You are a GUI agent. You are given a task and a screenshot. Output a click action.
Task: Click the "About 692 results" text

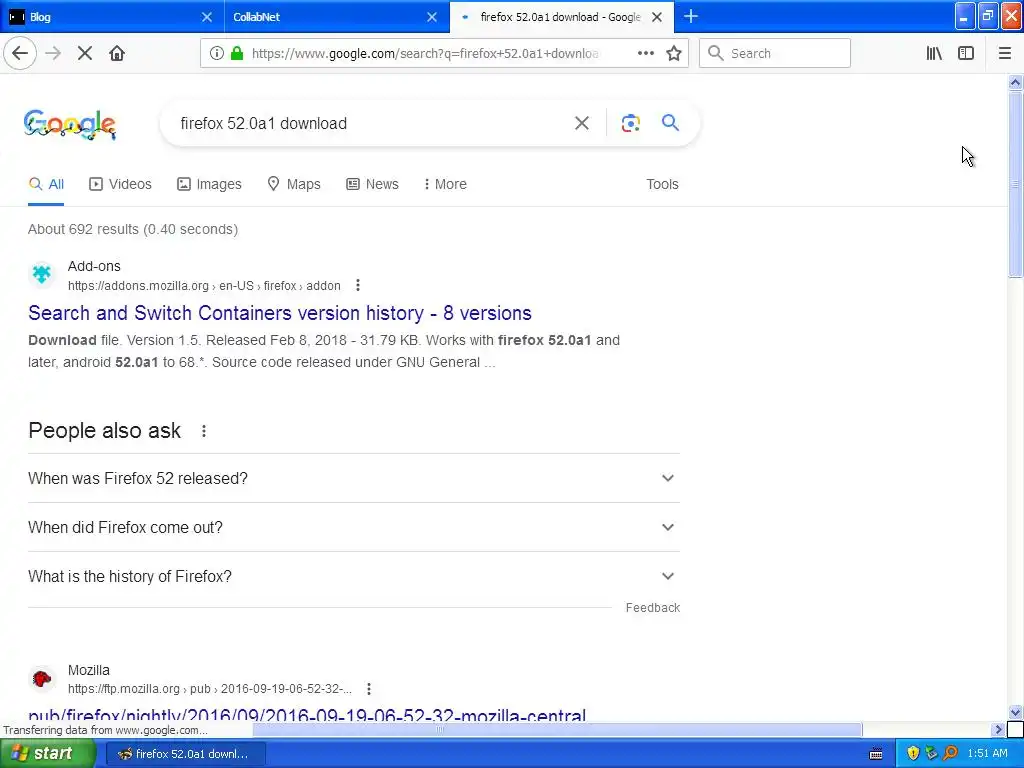tap(133, 229)
